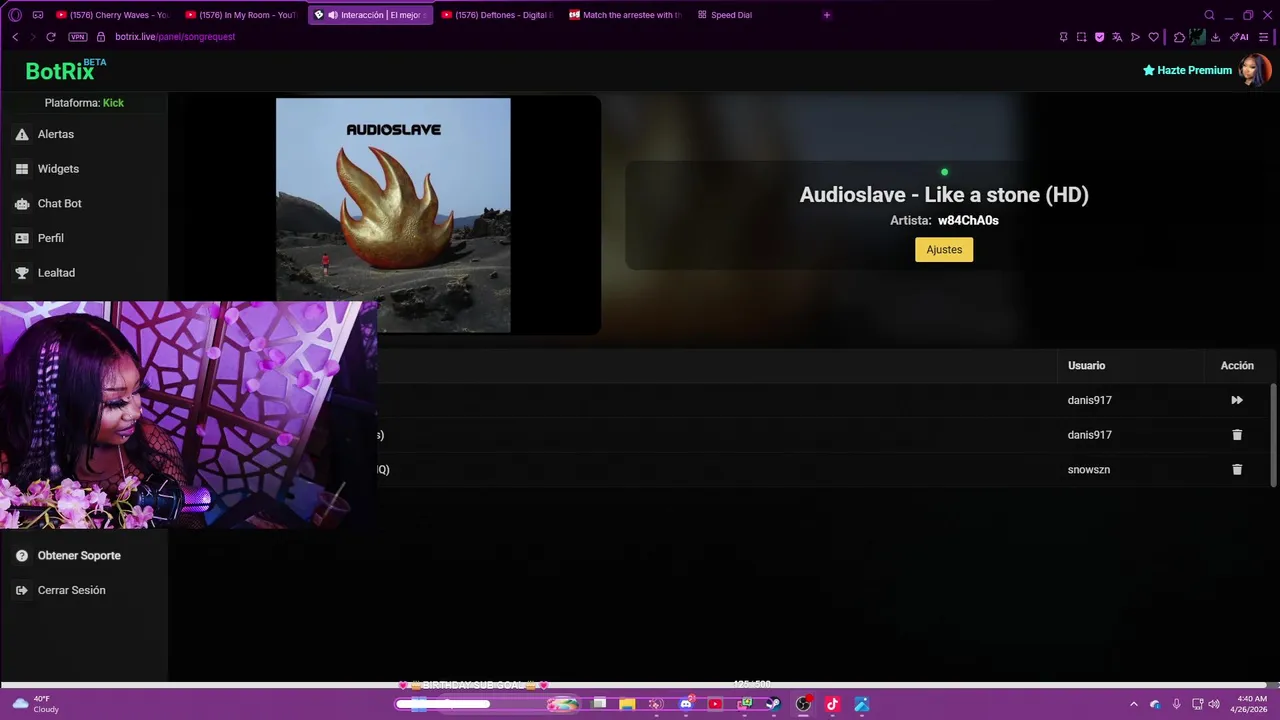1280x720 pixels.
Task: Open the Perfil sidebar section
Action: (x=50, y=238)
